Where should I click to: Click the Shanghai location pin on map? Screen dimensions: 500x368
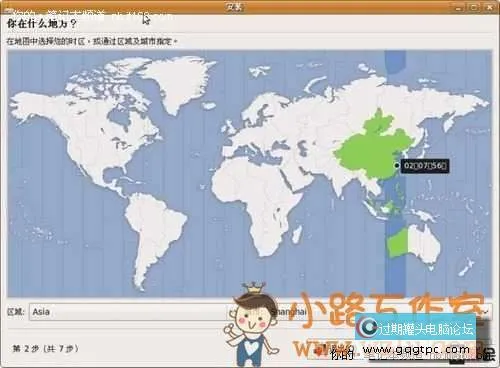click(x=396, y=165)
